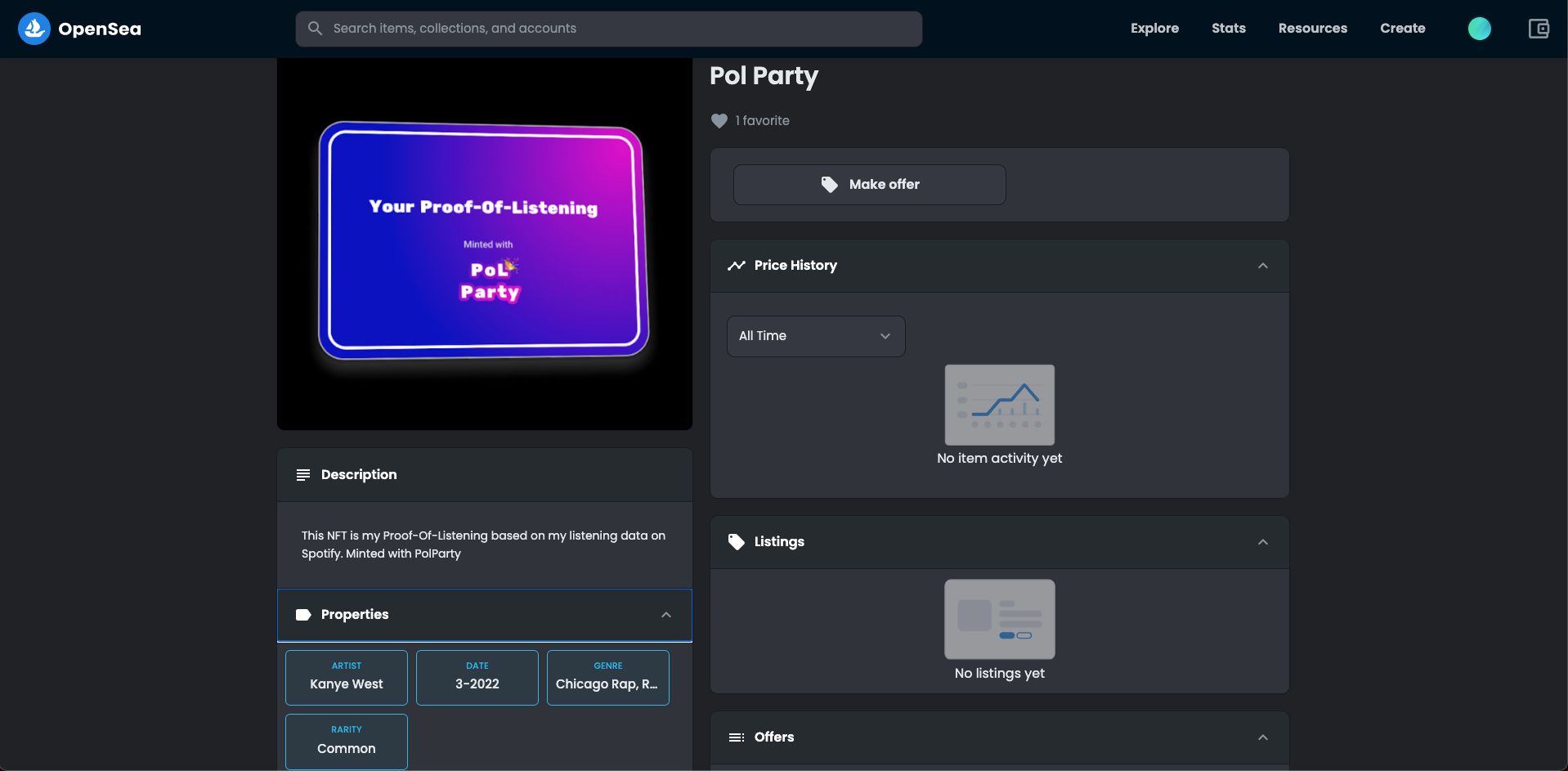
Task: Open the Resources menu
Action: [x=1312, y=28]
